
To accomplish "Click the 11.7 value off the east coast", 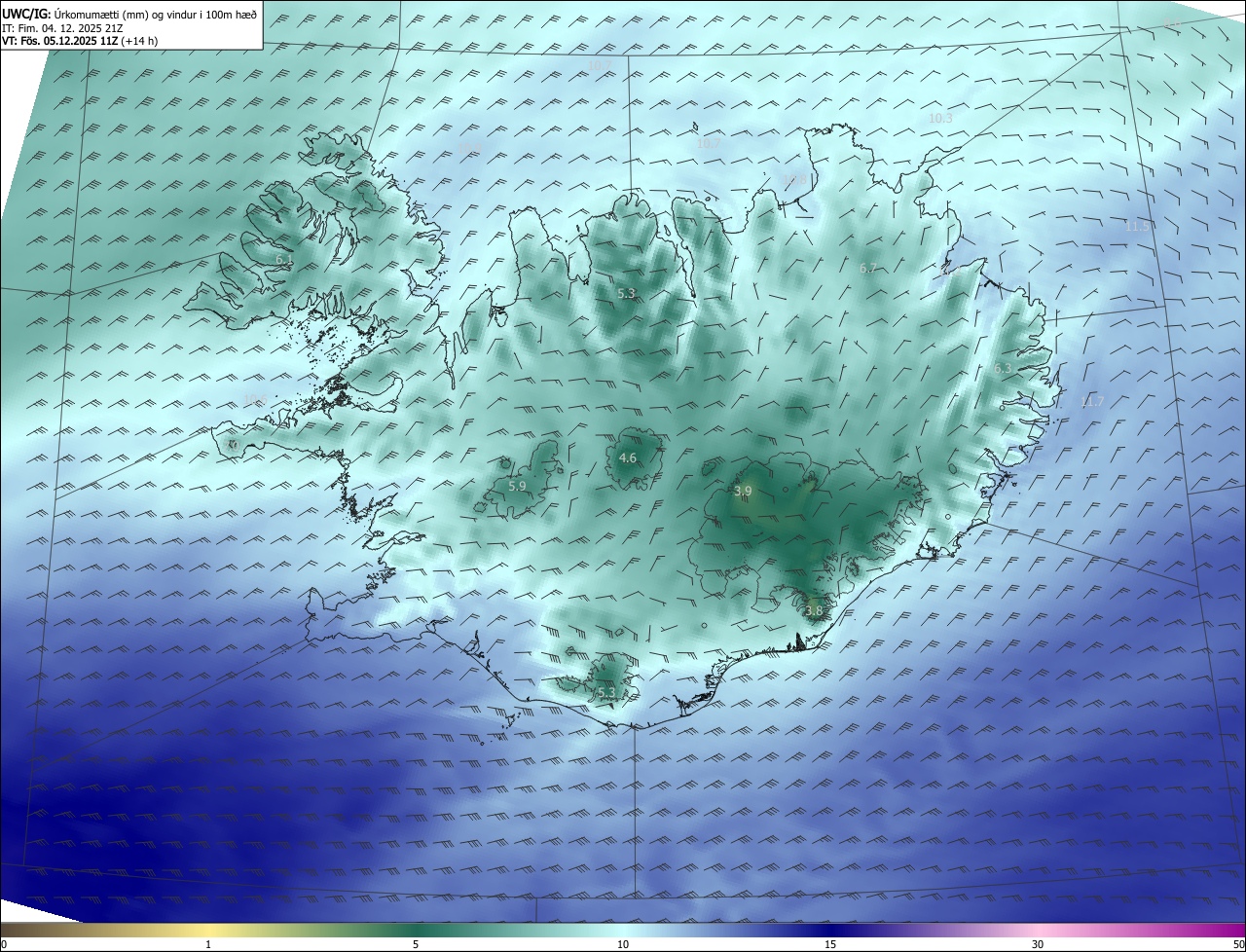I will (1093, 402).
